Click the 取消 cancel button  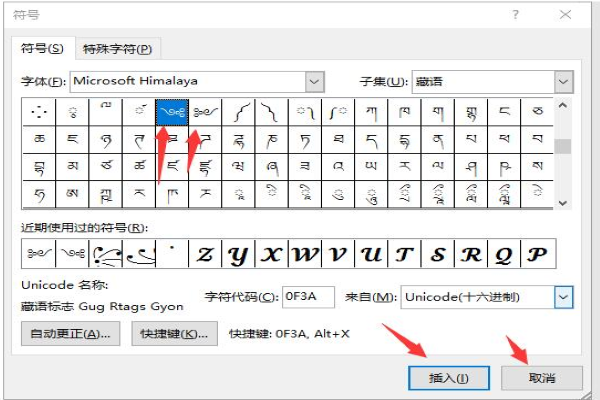(541, 377)
